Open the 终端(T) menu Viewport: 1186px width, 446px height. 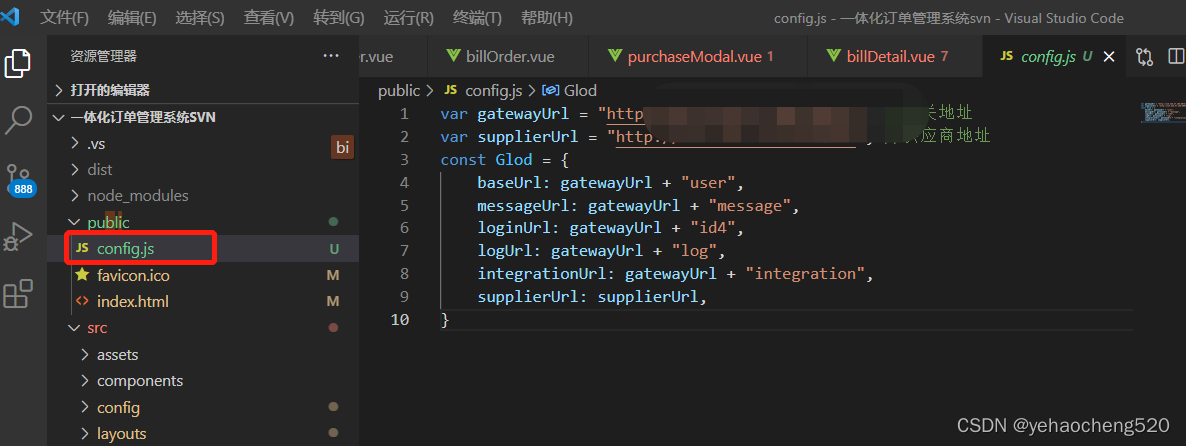477,18
